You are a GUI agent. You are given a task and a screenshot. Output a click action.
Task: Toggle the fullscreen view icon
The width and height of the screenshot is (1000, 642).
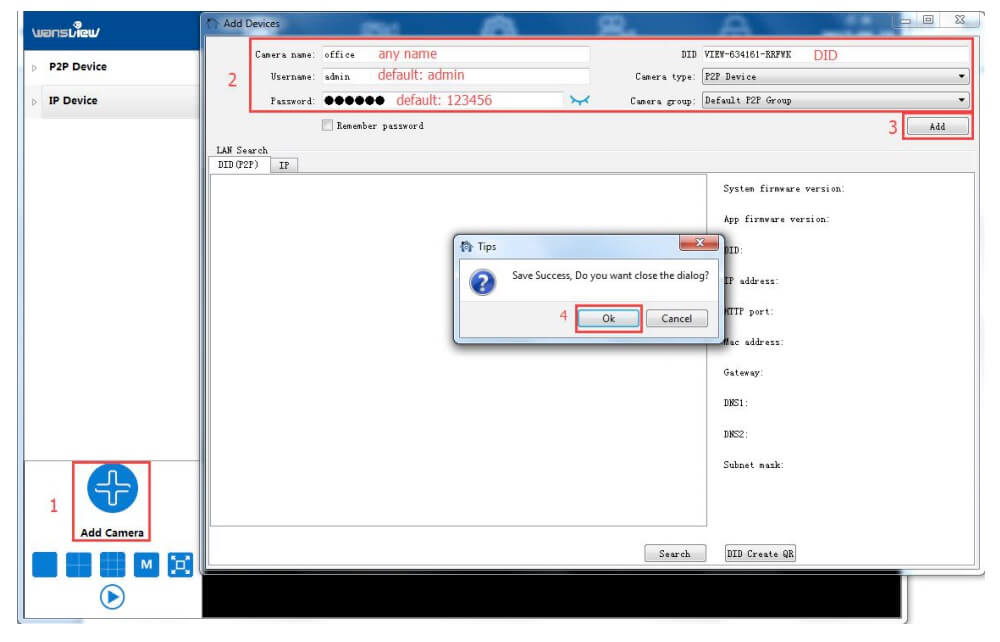point(180,564)
